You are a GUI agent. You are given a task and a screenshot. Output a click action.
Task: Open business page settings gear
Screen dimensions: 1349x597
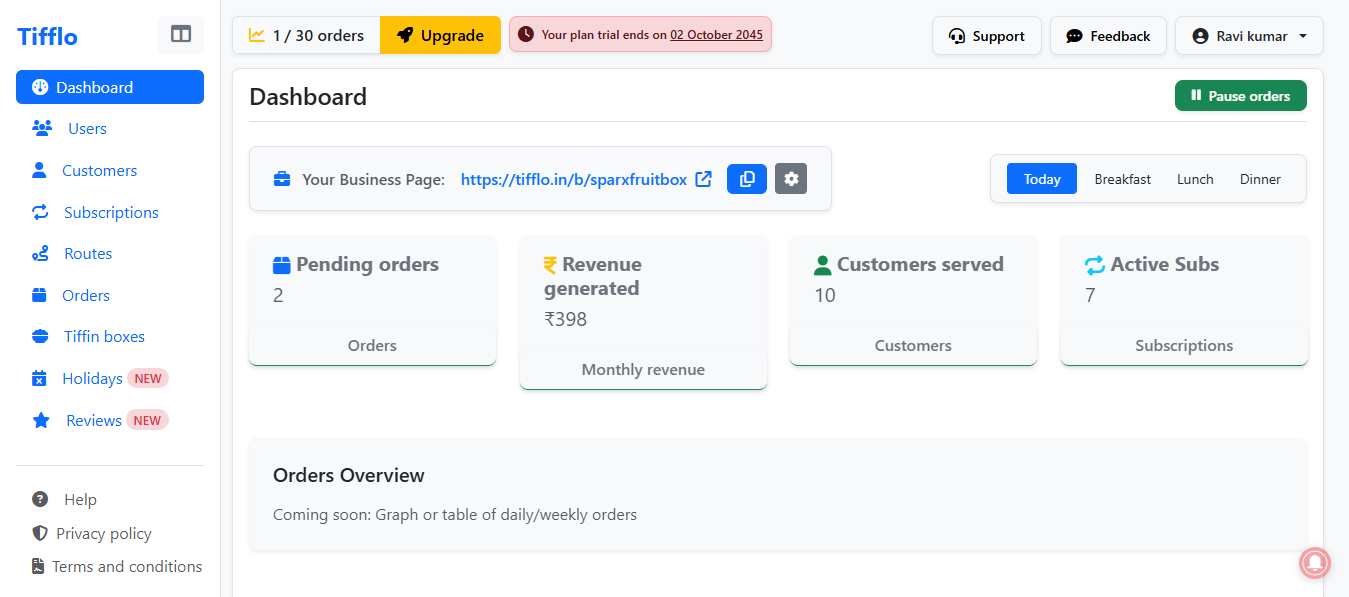[x=791, y=179]
